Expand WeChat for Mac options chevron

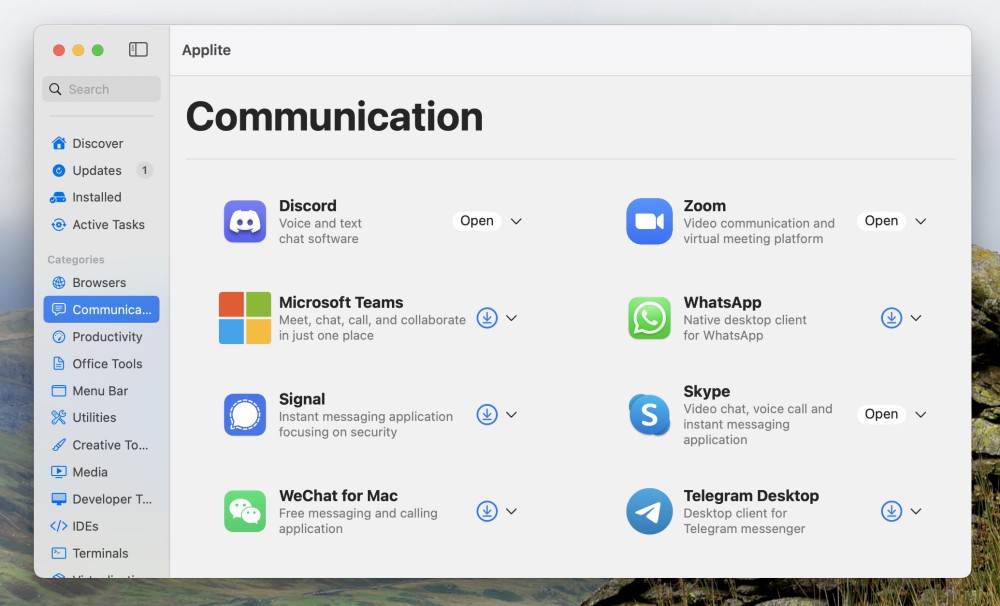(511, 511)
